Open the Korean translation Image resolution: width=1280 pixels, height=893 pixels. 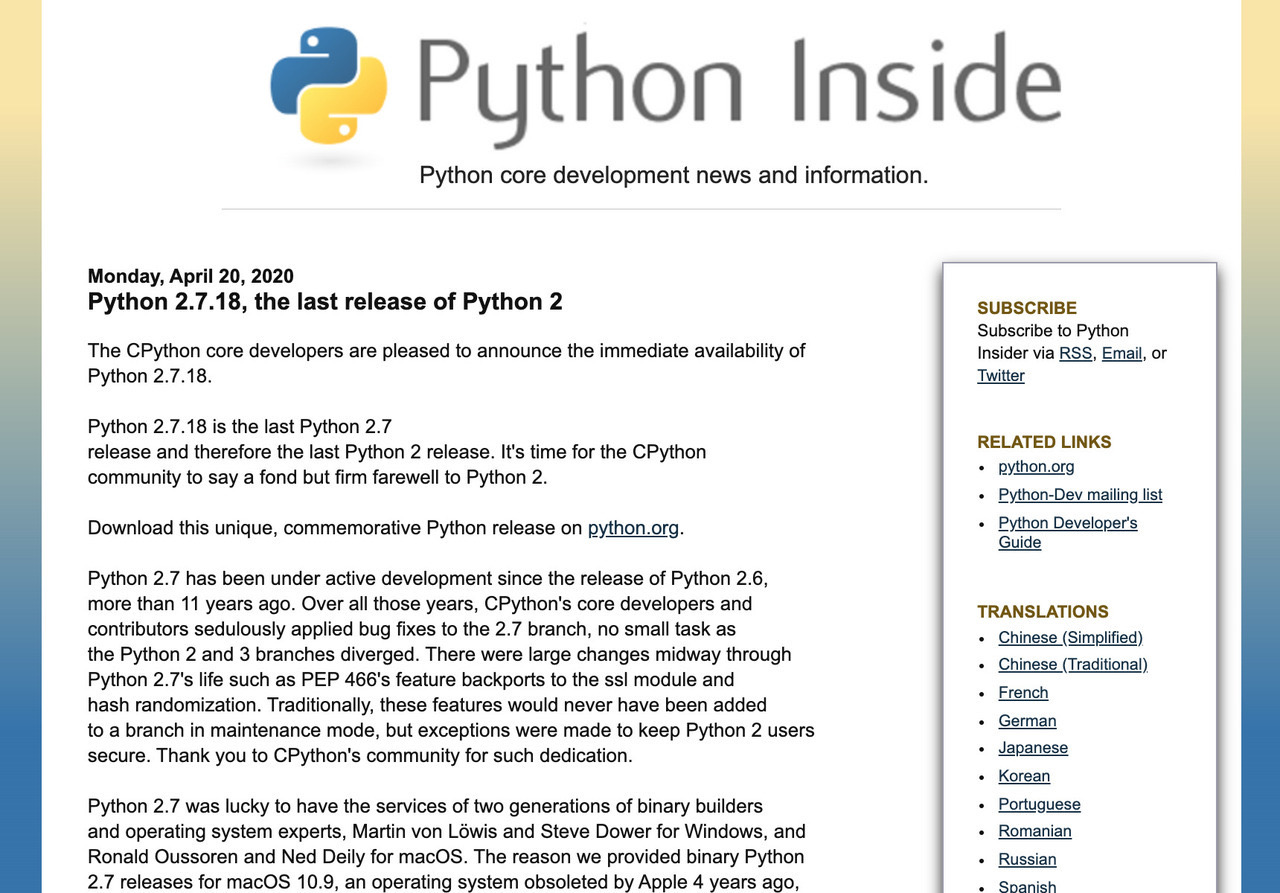(1024, 776)
